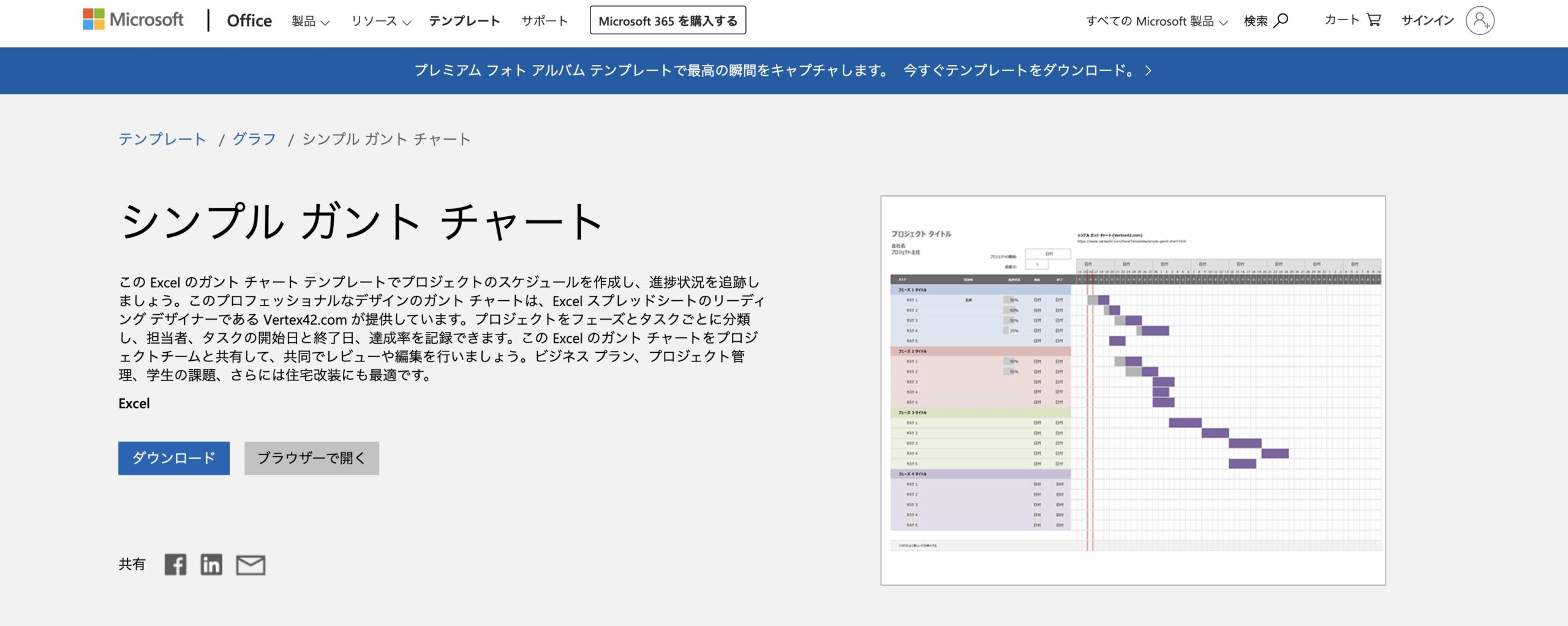Click the シンプル ガント チャート breadcrumb text
Viewport: 1568px width, 626px height.
386,139
